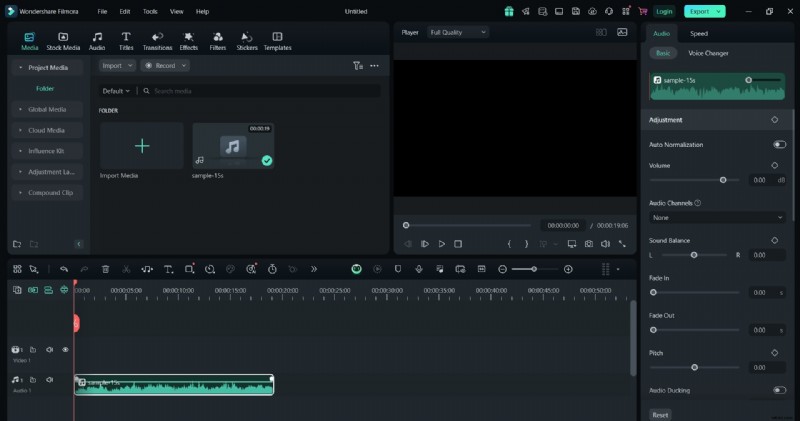Toggle the Sound Balance keyframe diamond
The width and height of the screenshot is (800, 421).
point(774,240)
